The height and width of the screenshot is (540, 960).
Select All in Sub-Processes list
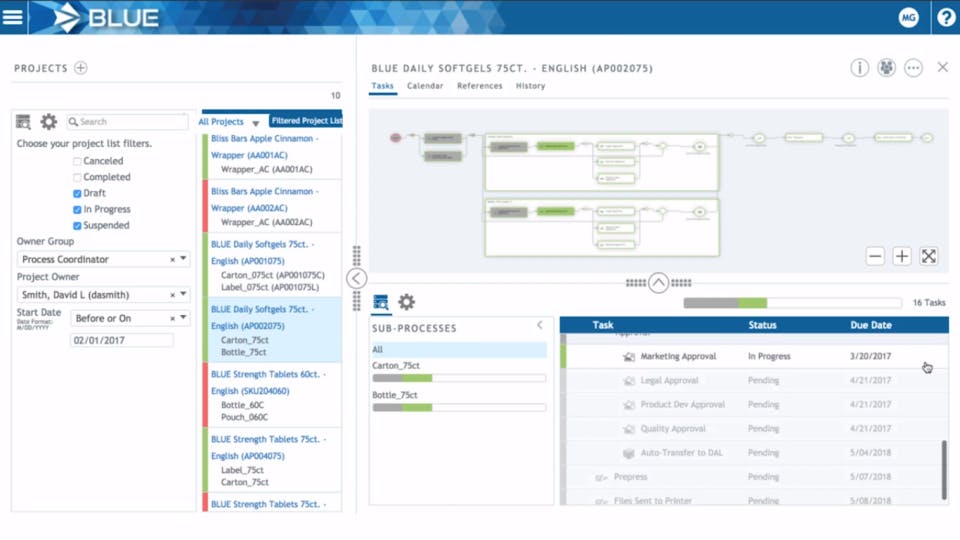(x=459, y=350)
